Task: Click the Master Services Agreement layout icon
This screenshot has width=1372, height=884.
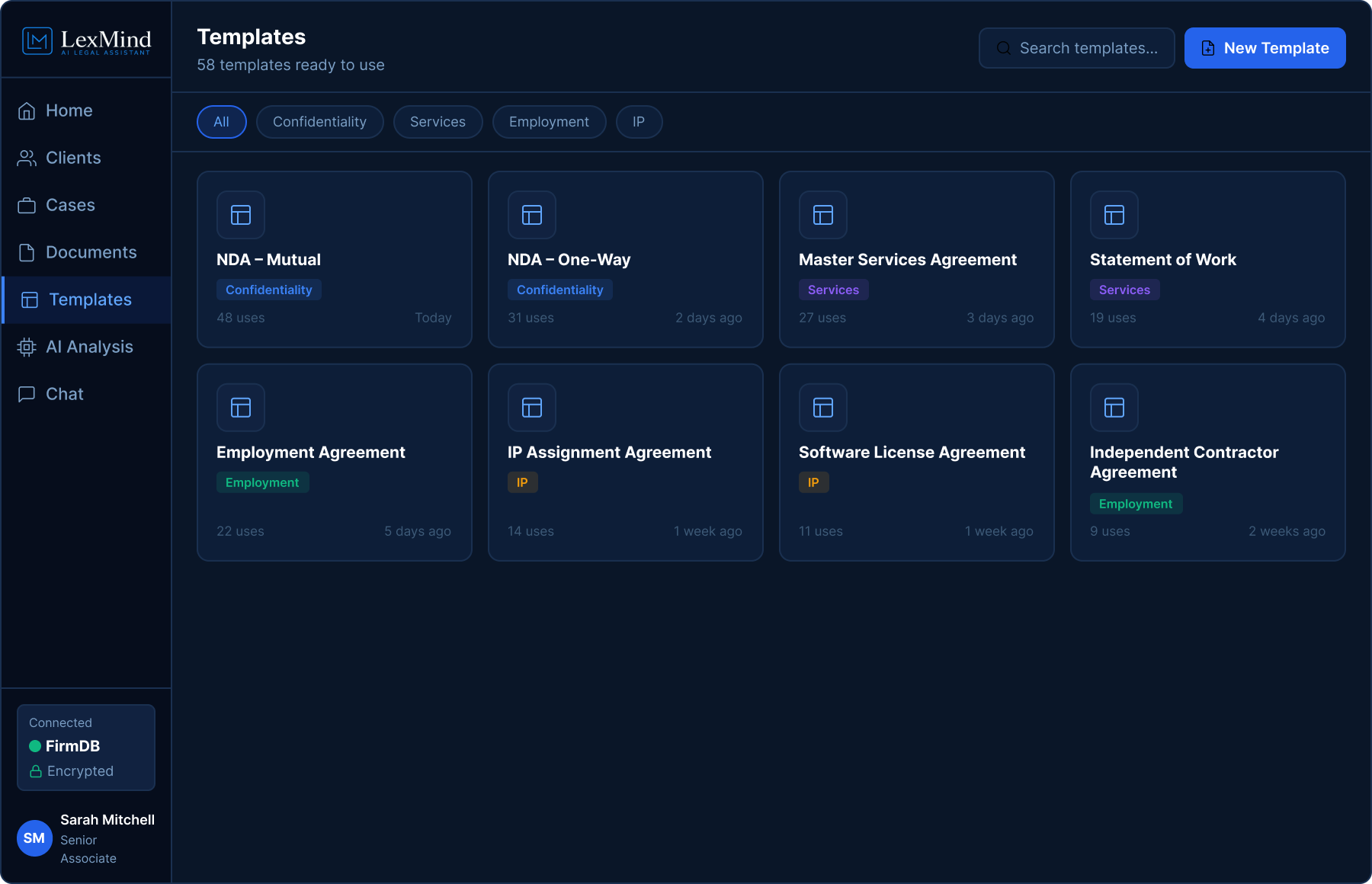Action: [x=823, y=215]
